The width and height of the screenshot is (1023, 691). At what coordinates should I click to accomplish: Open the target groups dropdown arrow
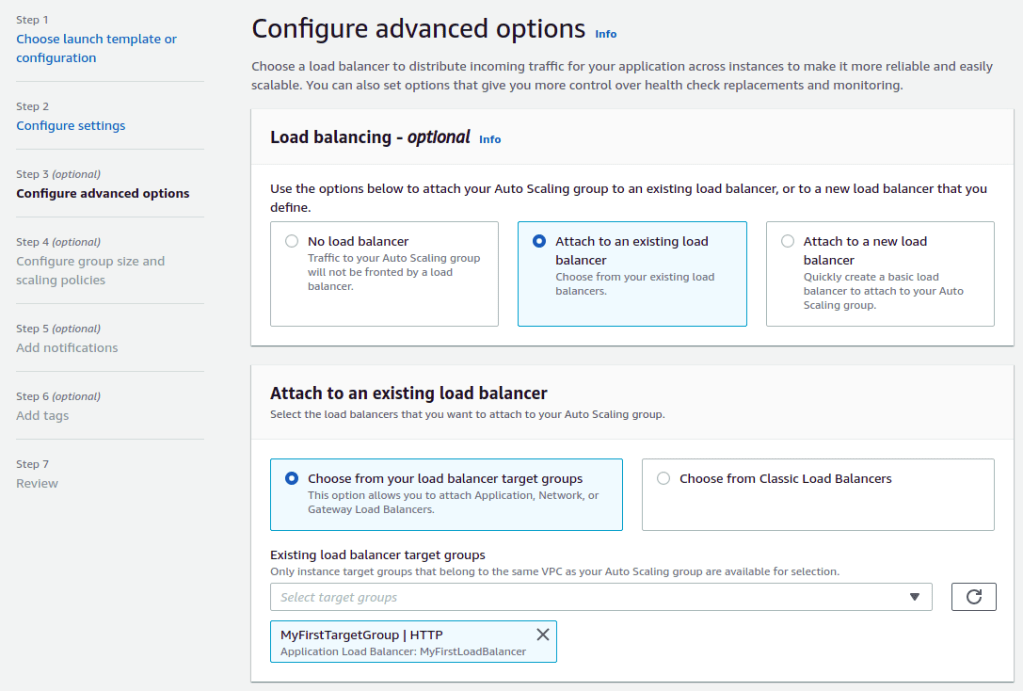[x=914, y=597]
